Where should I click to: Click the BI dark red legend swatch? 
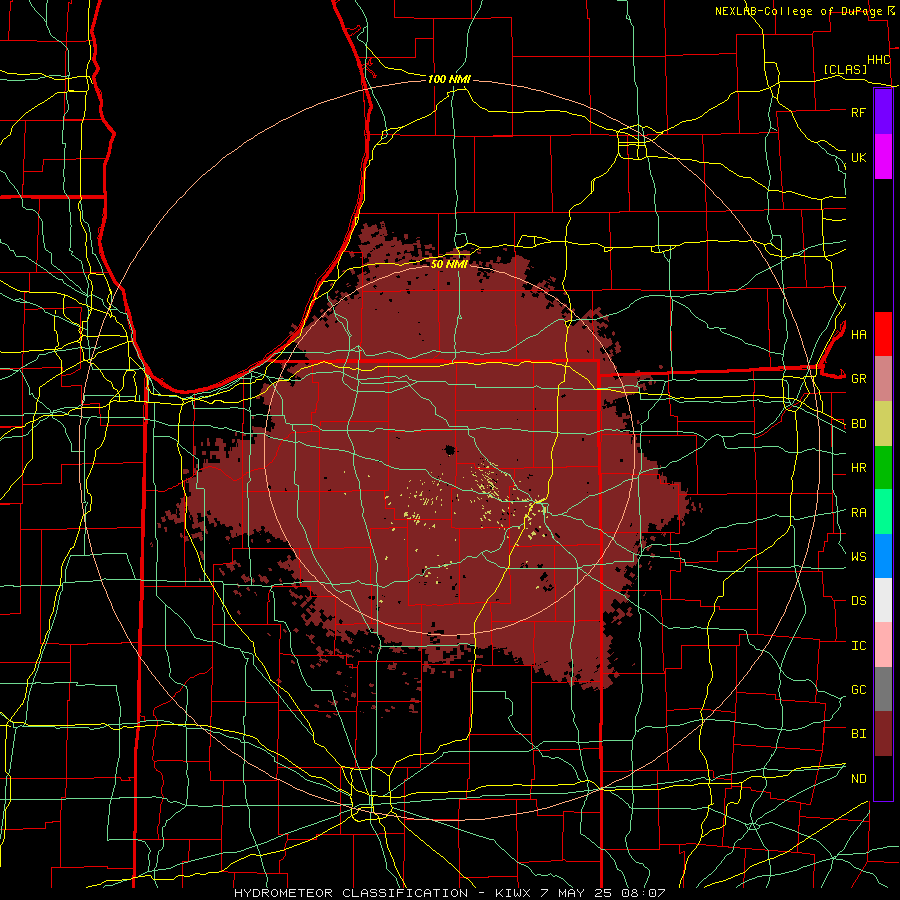(883, 734)
